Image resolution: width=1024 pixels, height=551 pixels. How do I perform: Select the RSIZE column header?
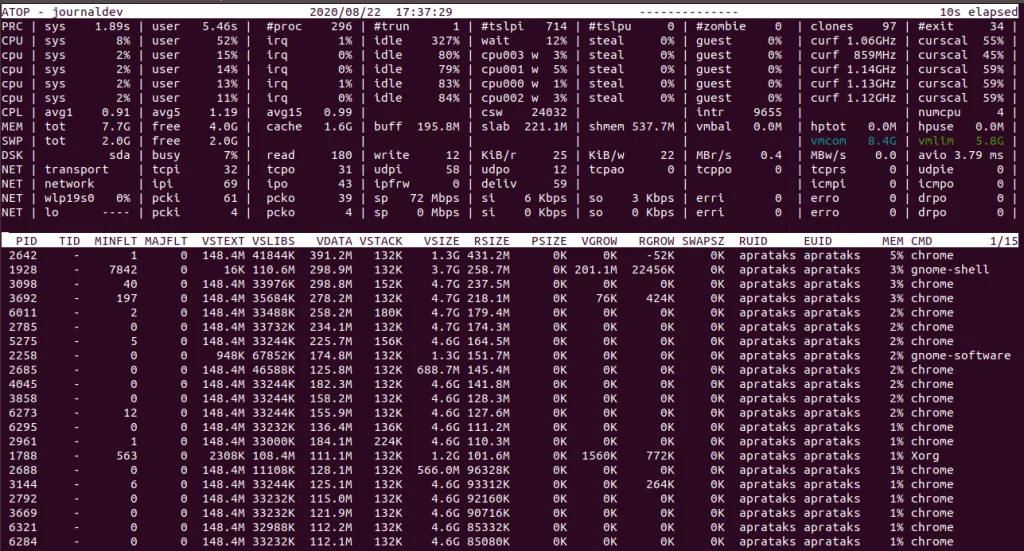tap(492, 242)
